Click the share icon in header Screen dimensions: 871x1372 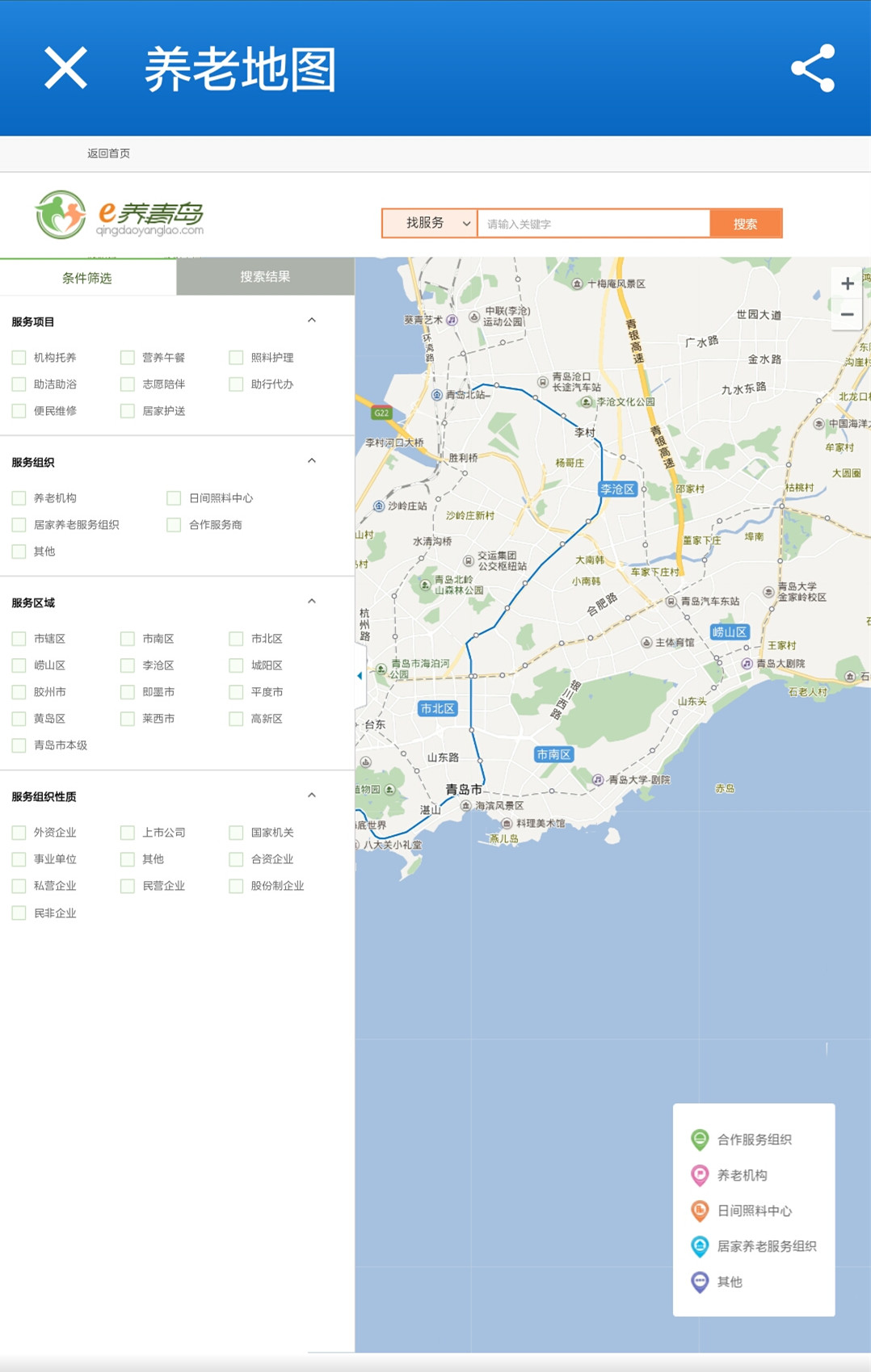coord(812,68)
